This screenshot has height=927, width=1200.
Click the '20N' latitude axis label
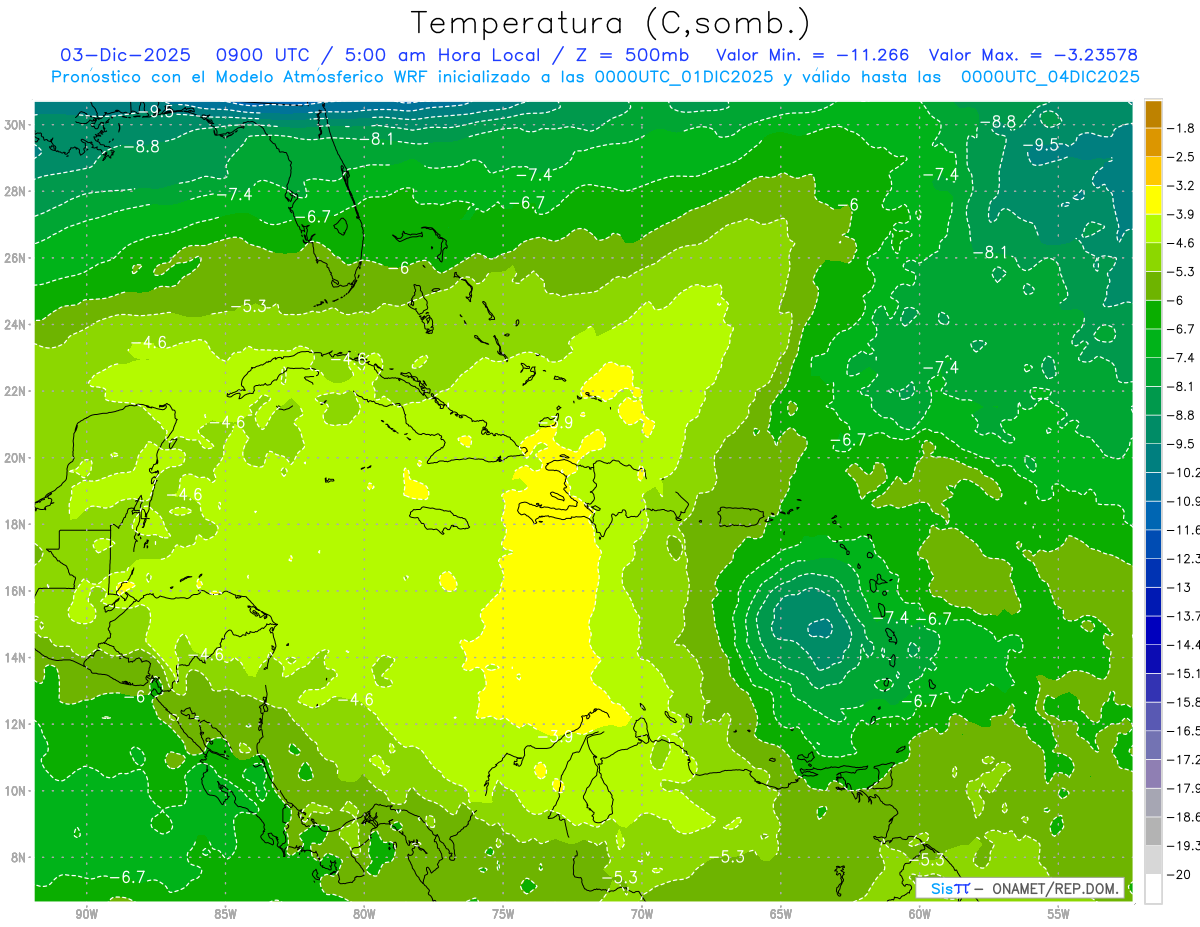pos(16,458)
